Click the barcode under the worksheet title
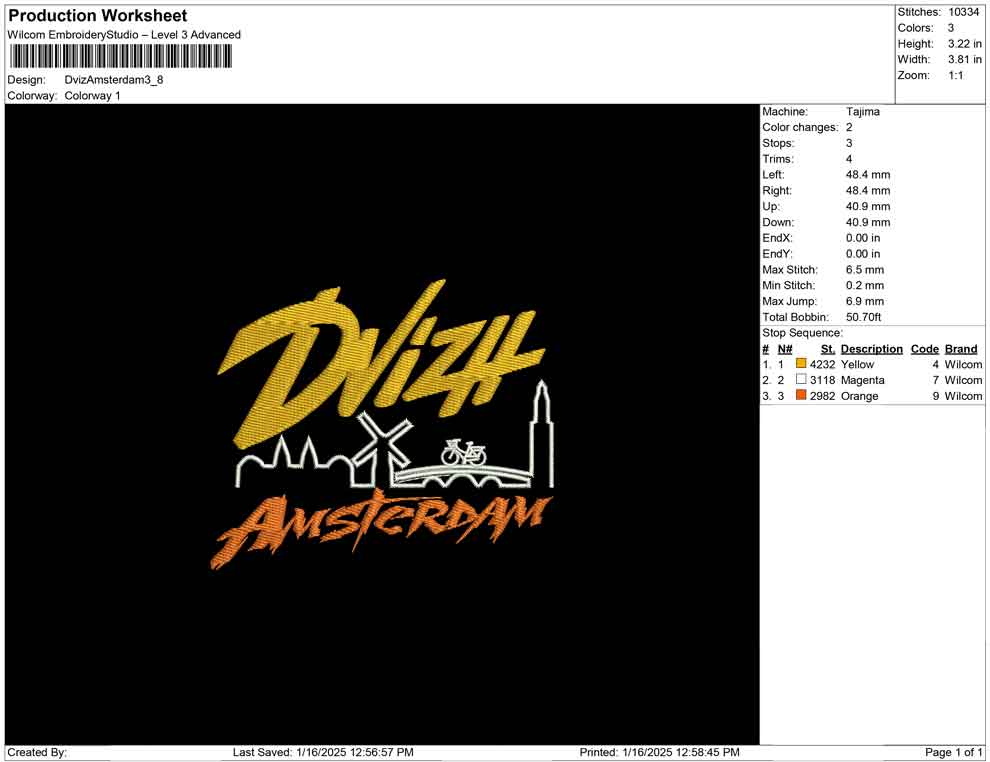Image resolution: width=990 pixels, height=762 pixels. point(120,57)
